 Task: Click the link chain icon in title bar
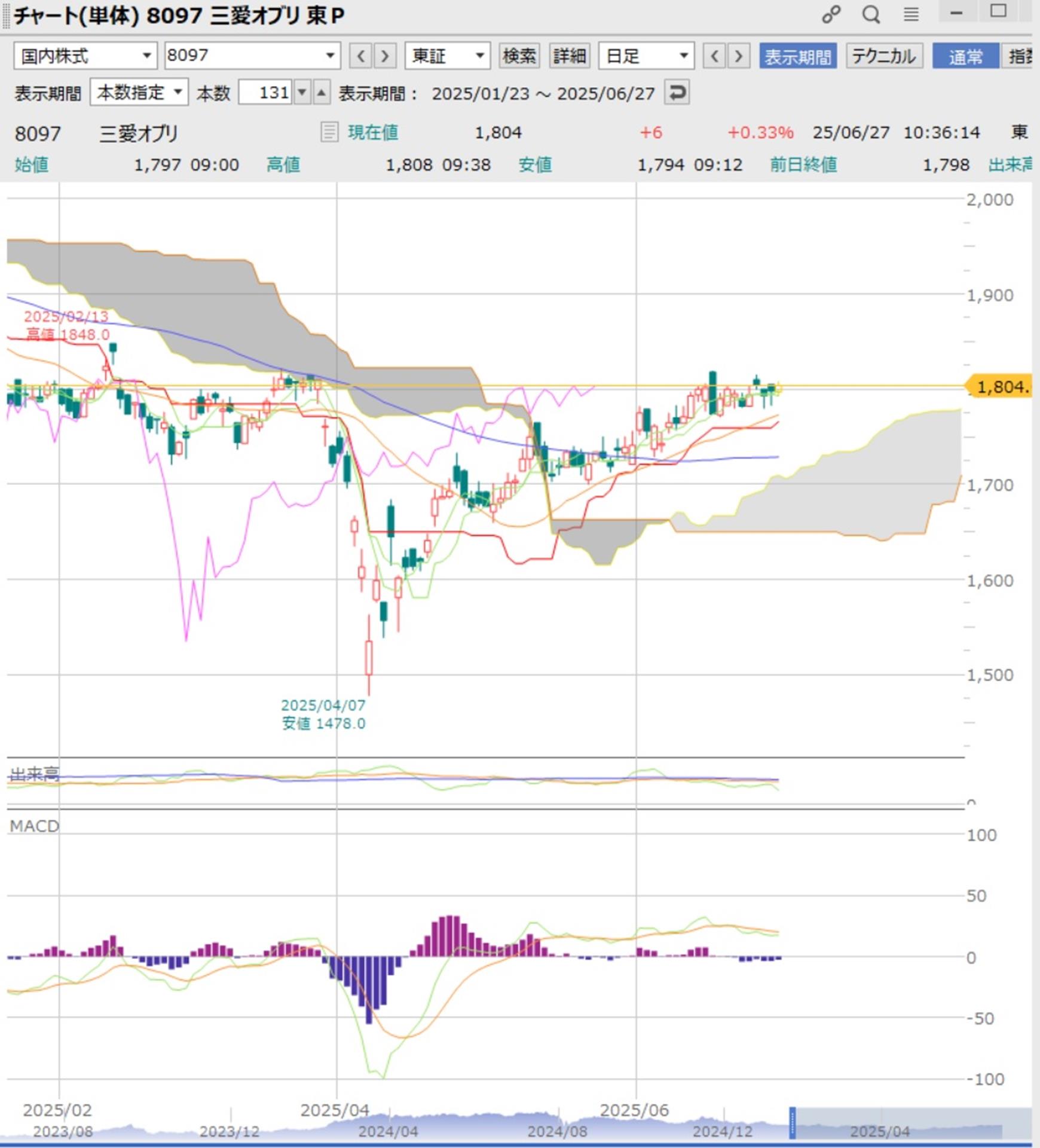(x=831, y=14)
